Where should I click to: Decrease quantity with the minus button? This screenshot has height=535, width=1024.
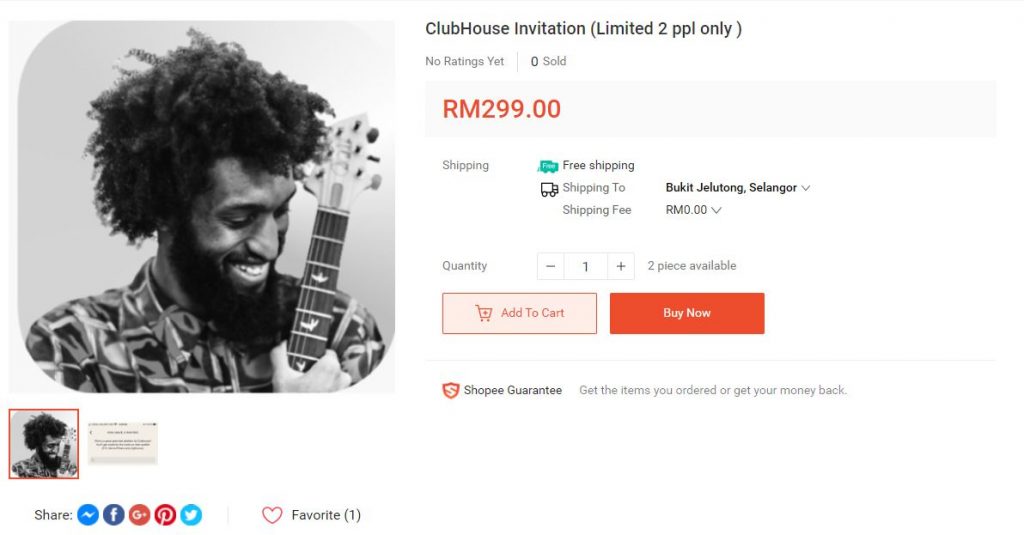551,266
